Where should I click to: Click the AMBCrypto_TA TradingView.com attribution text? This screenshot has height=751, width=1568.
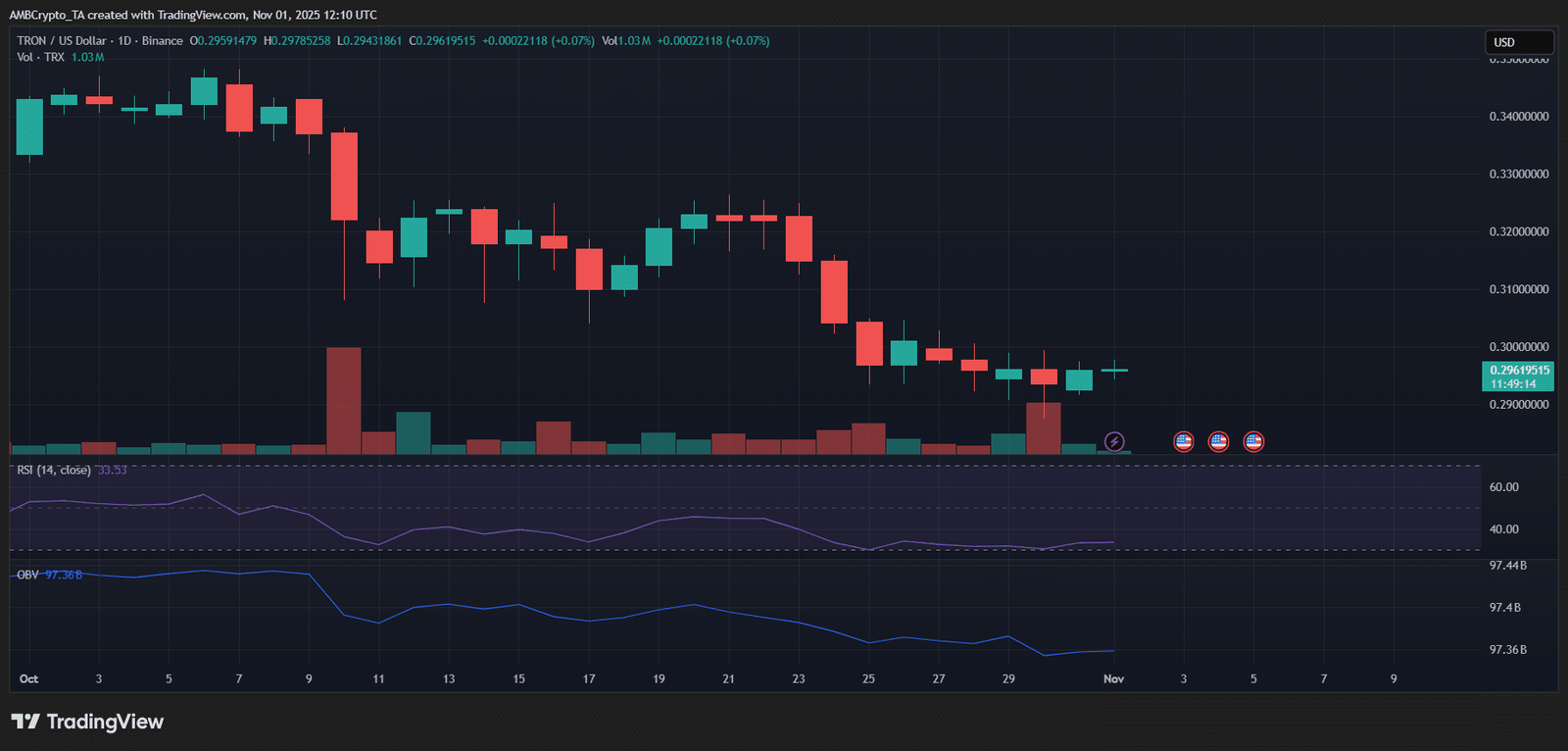[193, 15]
